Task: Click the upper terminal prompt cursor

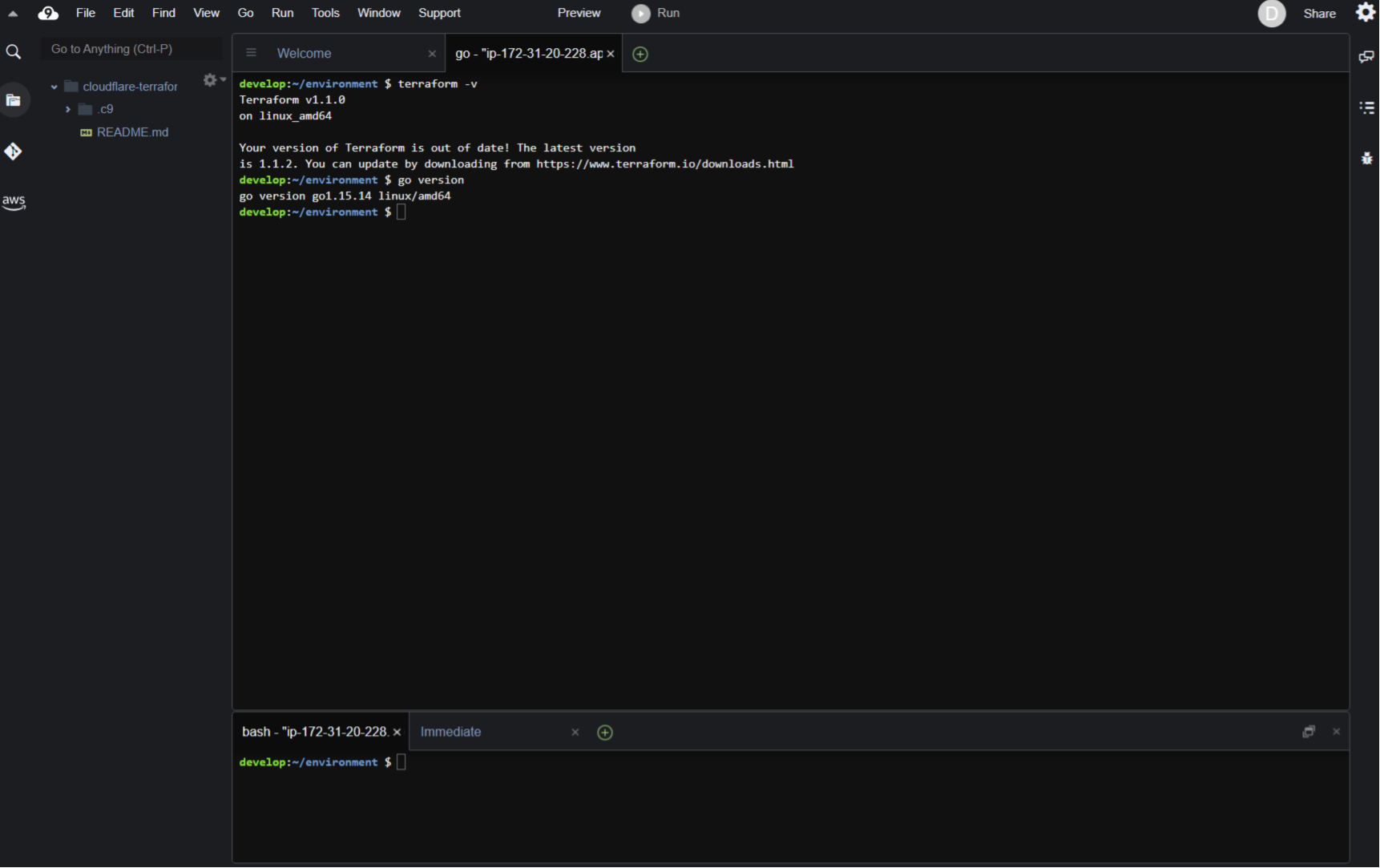Action: click(x=401, y=212)
